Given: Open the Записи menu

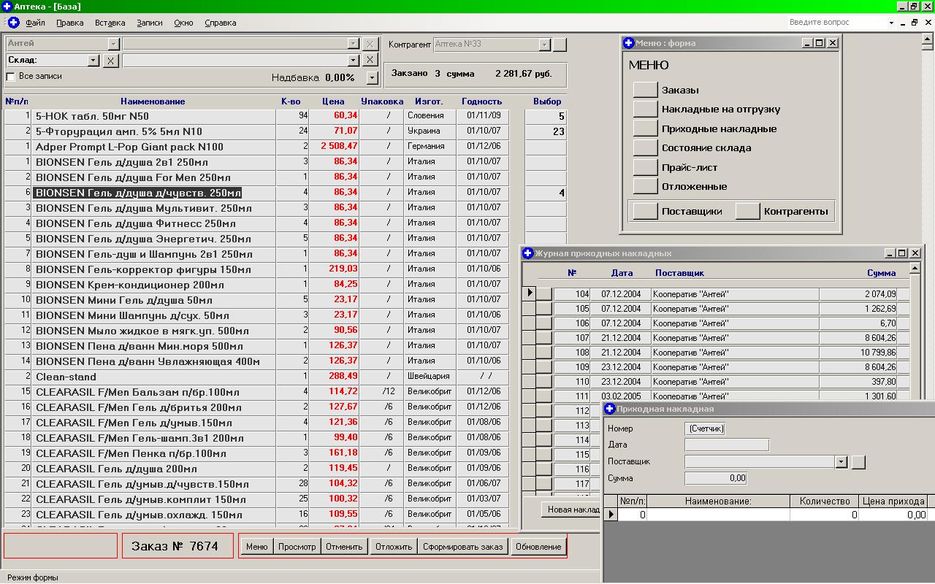Looking at the screenshot, I should coord(149,23).
